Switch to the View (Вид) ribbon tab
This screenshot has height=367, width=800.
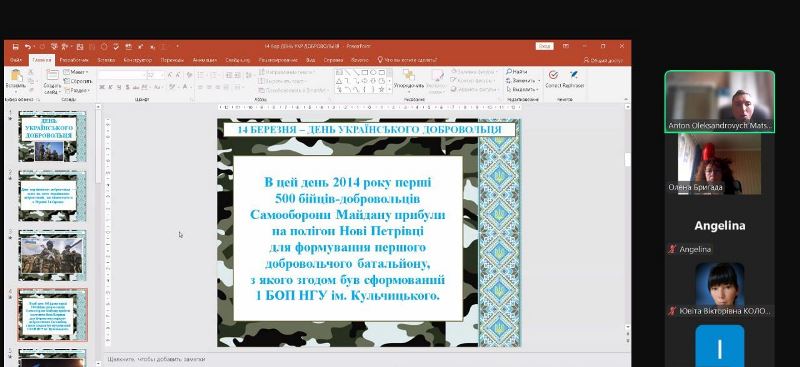click(310, 60)
